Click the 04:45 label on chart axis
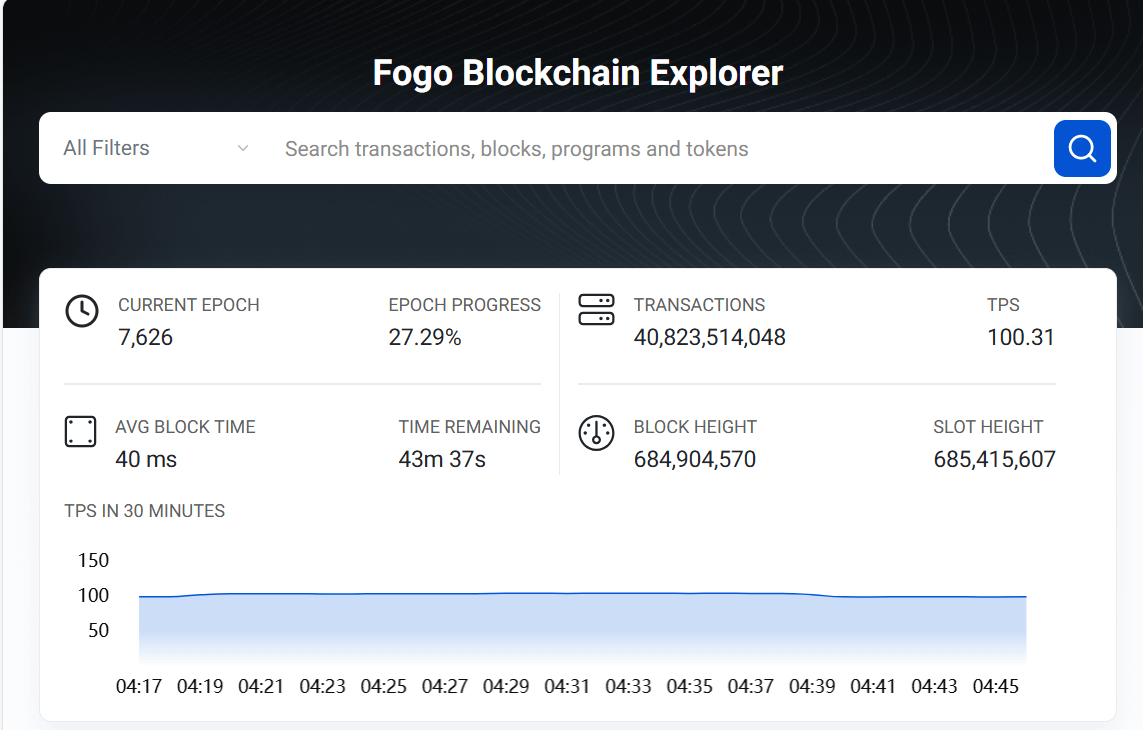Viewport: 1143px width, 730px height. tap(995, 686)
